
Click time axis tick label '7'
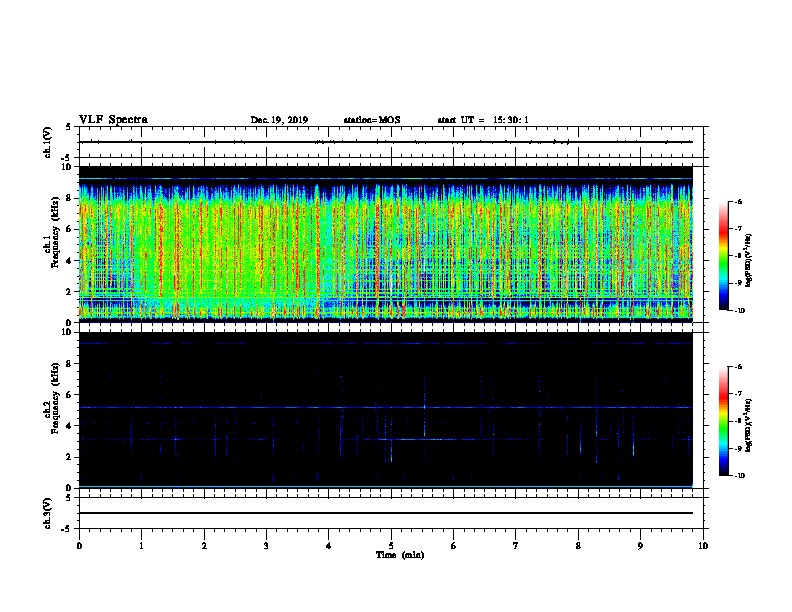pos(516,546)
